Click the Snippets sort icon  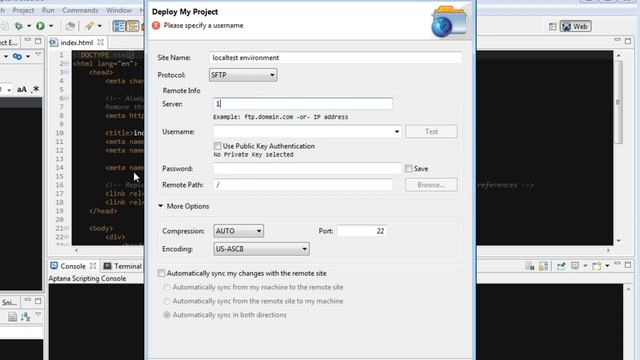25,317
